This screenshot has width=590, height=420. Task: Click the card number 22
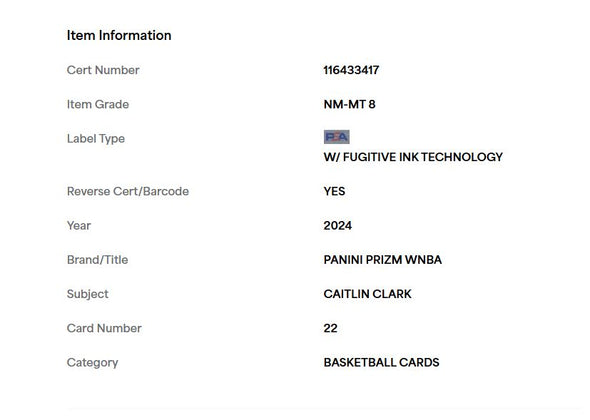330,328
